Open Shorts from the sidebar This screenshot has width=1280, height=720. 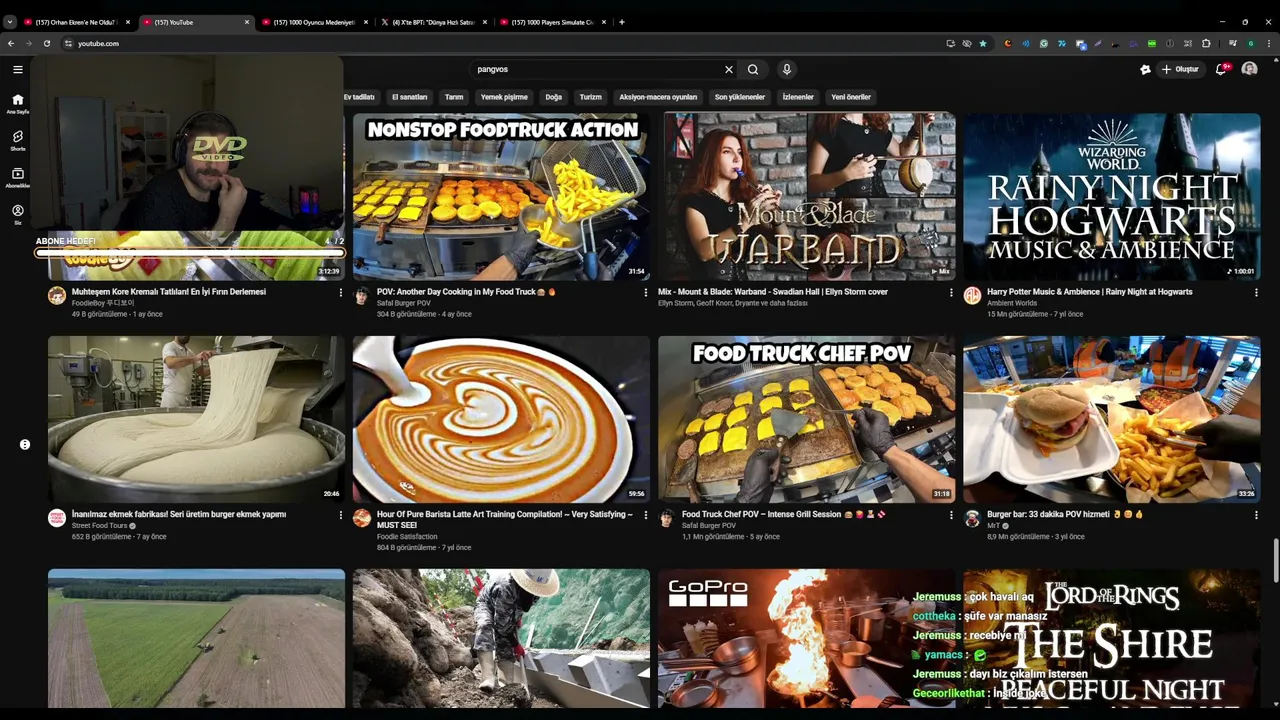tap(18, 140)
